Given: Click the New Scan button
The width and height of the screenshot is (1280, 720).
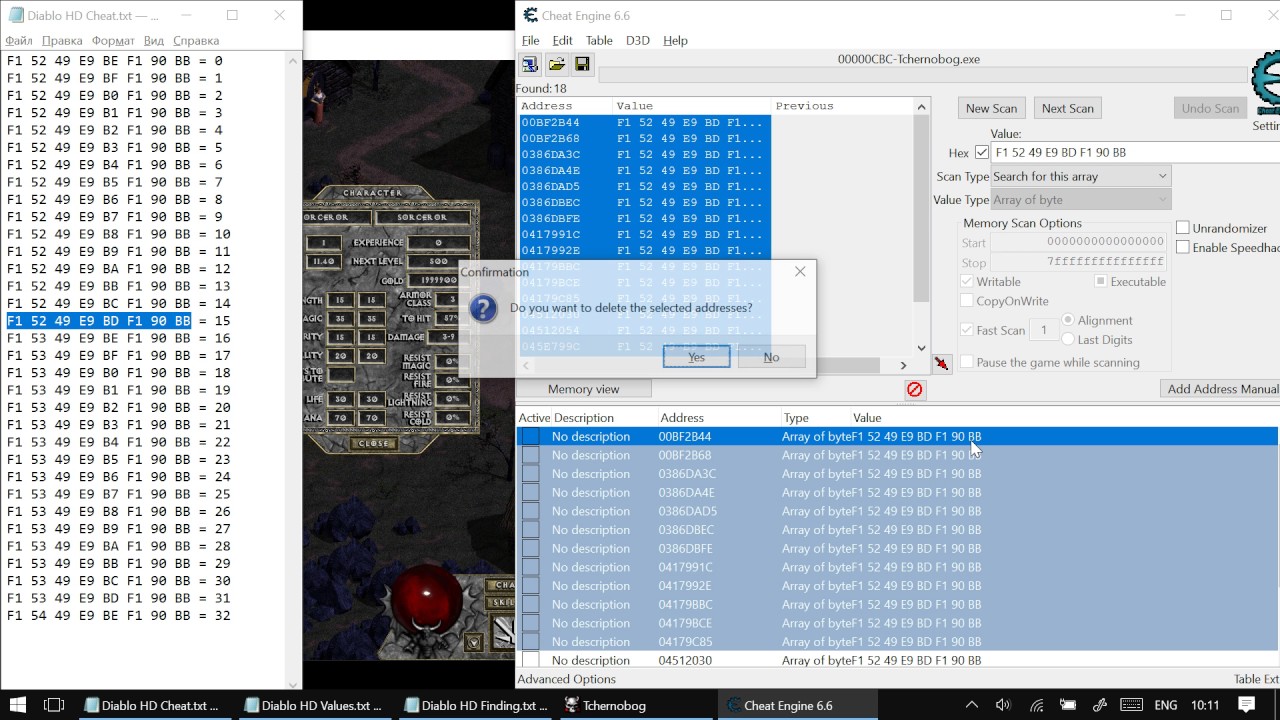Looking at the screenshot, I should click(991, 108).
